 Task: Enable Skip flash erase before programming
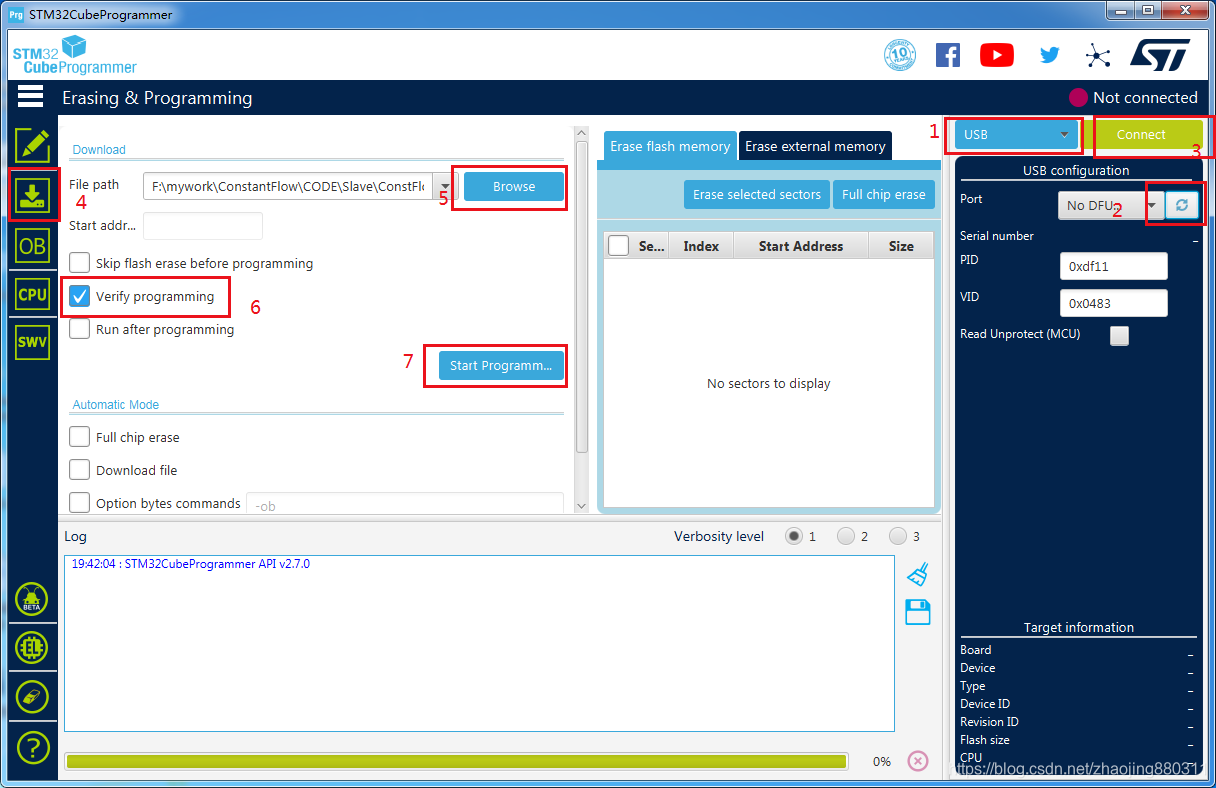[79, 263]
